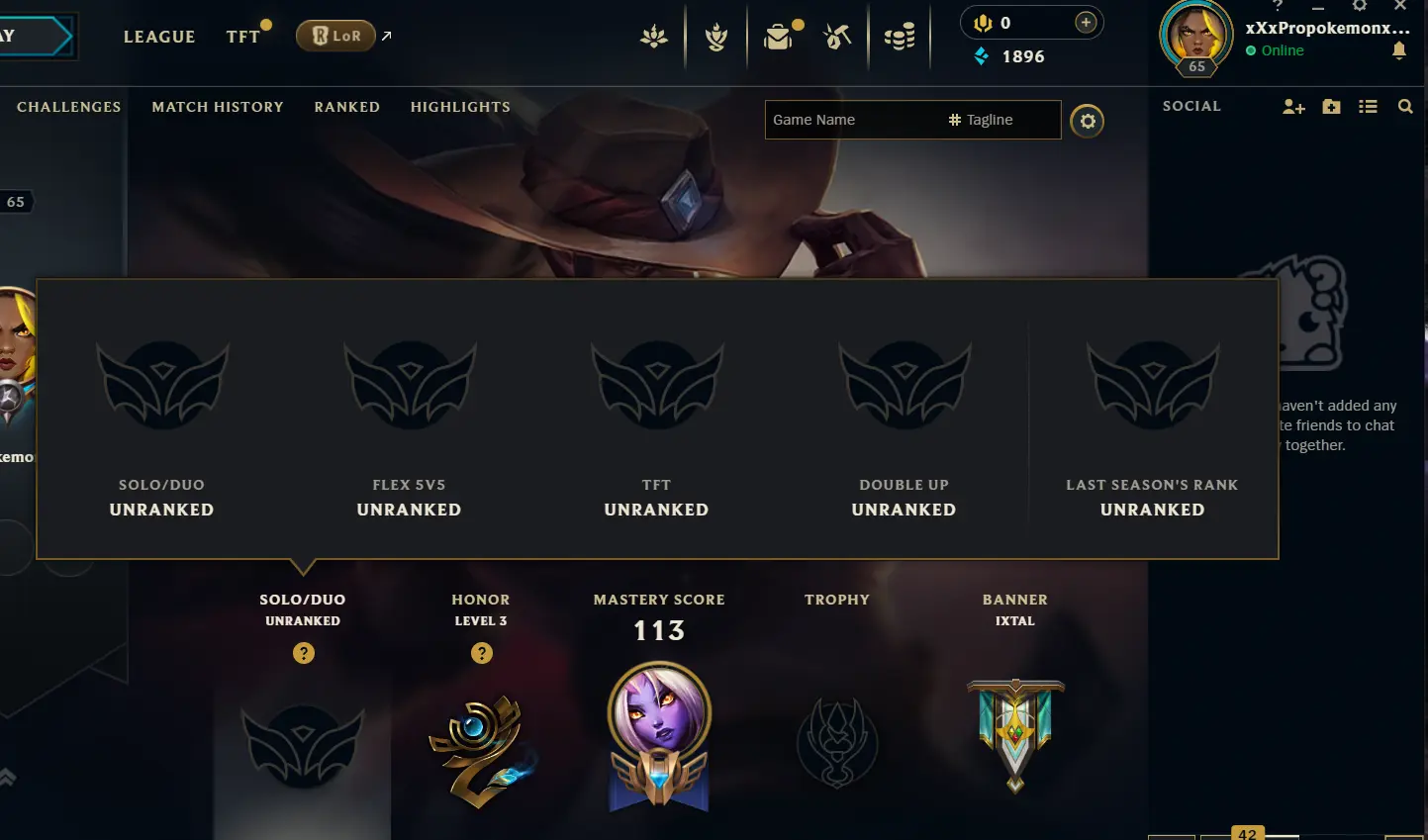This screenshot has height=840, width=1428.
Task: Open the Clash icon
Action: tap(716, 38)
